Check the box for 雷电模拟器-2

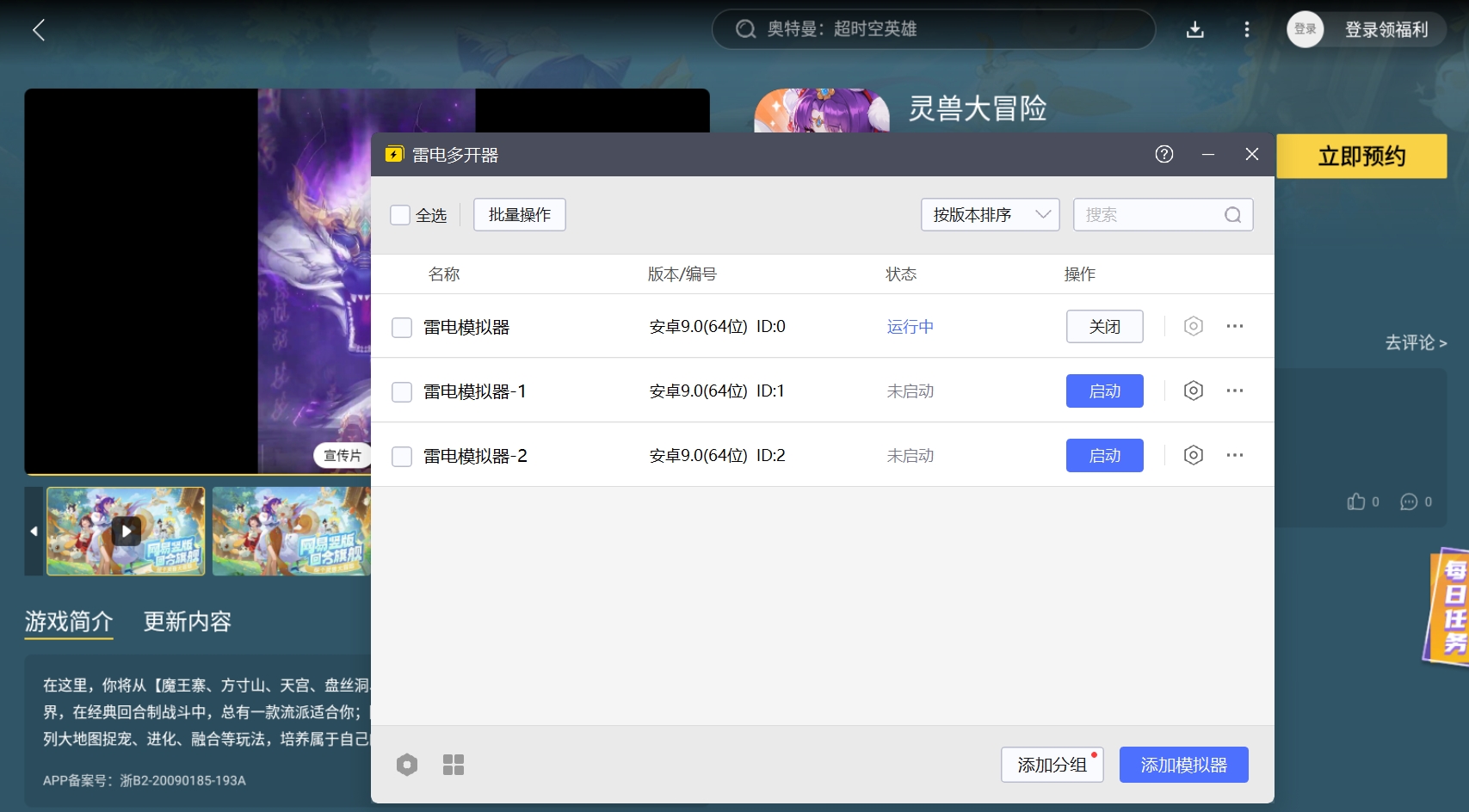coord(402,457)
